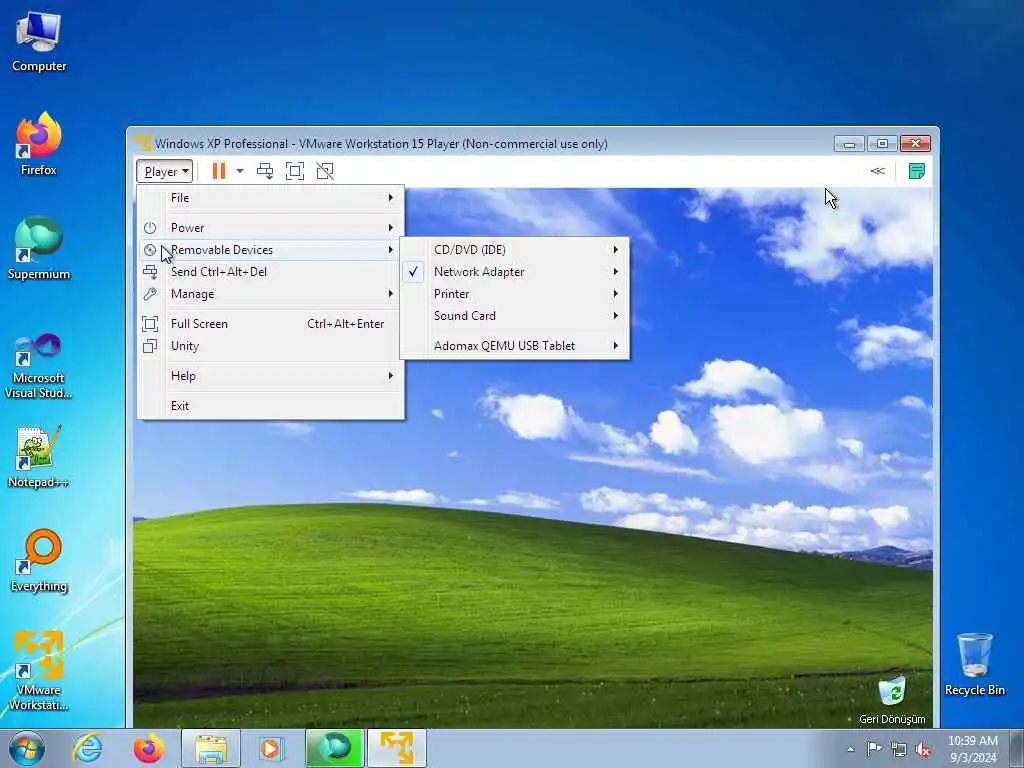
Task: Click the keyboard icon beside Send Ctrl+Alt+Del
Action: click(x=150, y=272)
